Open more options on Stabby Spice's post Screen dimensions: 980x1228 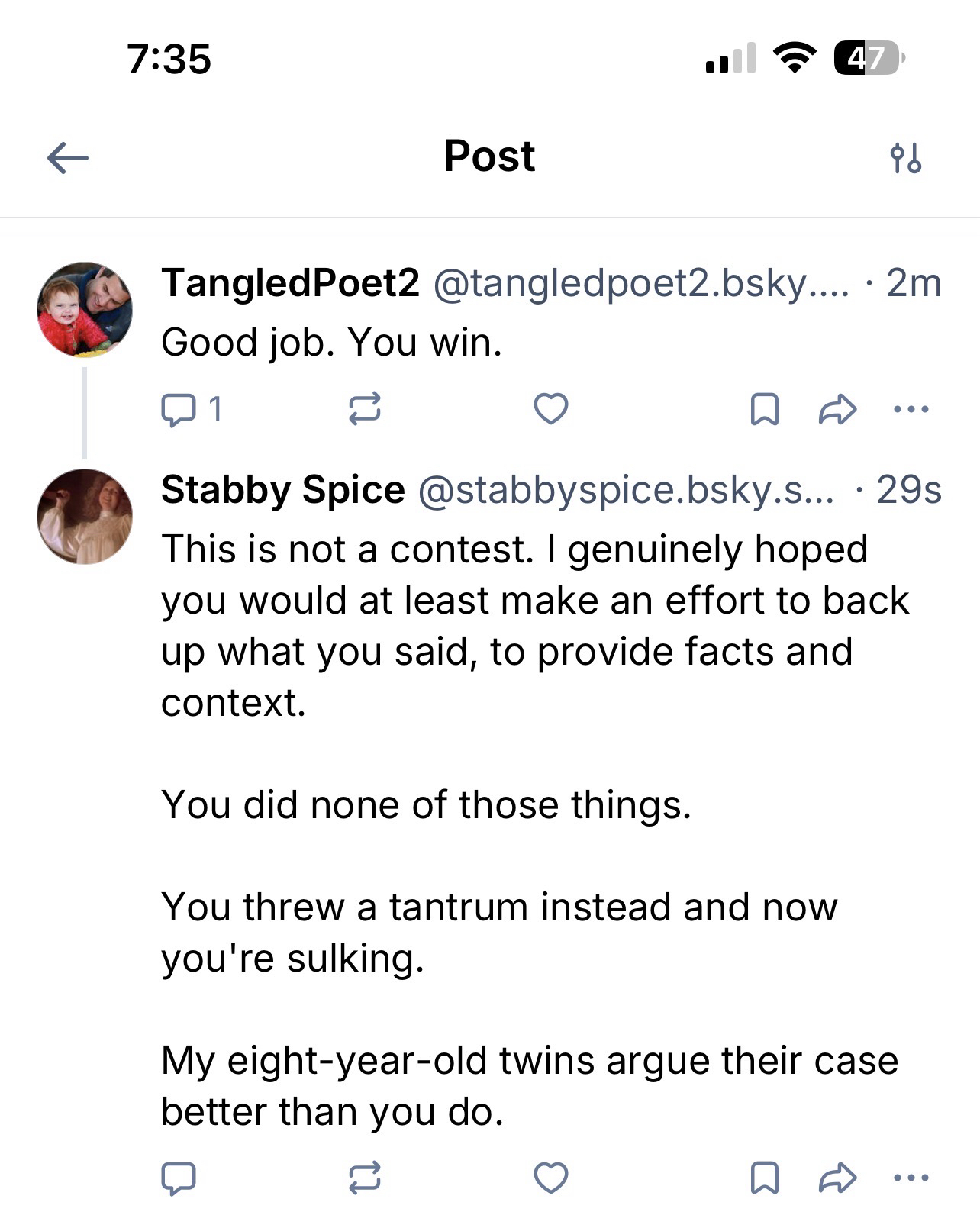pyautogui.click(x=911, y=1178)
